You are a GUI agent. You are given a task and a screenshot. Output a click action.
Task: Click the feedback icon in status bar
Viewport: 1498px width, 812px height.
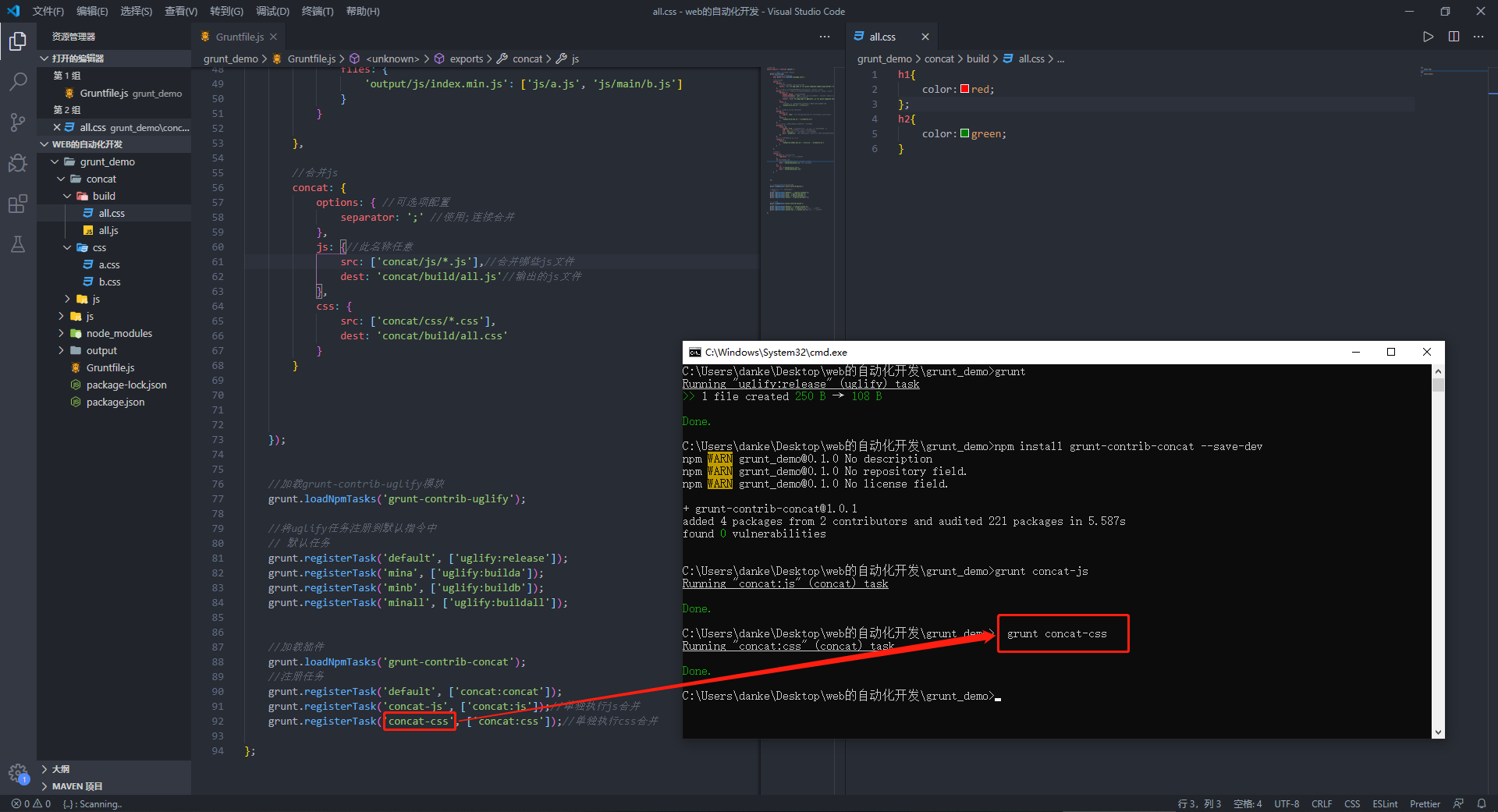(1458, 803)
